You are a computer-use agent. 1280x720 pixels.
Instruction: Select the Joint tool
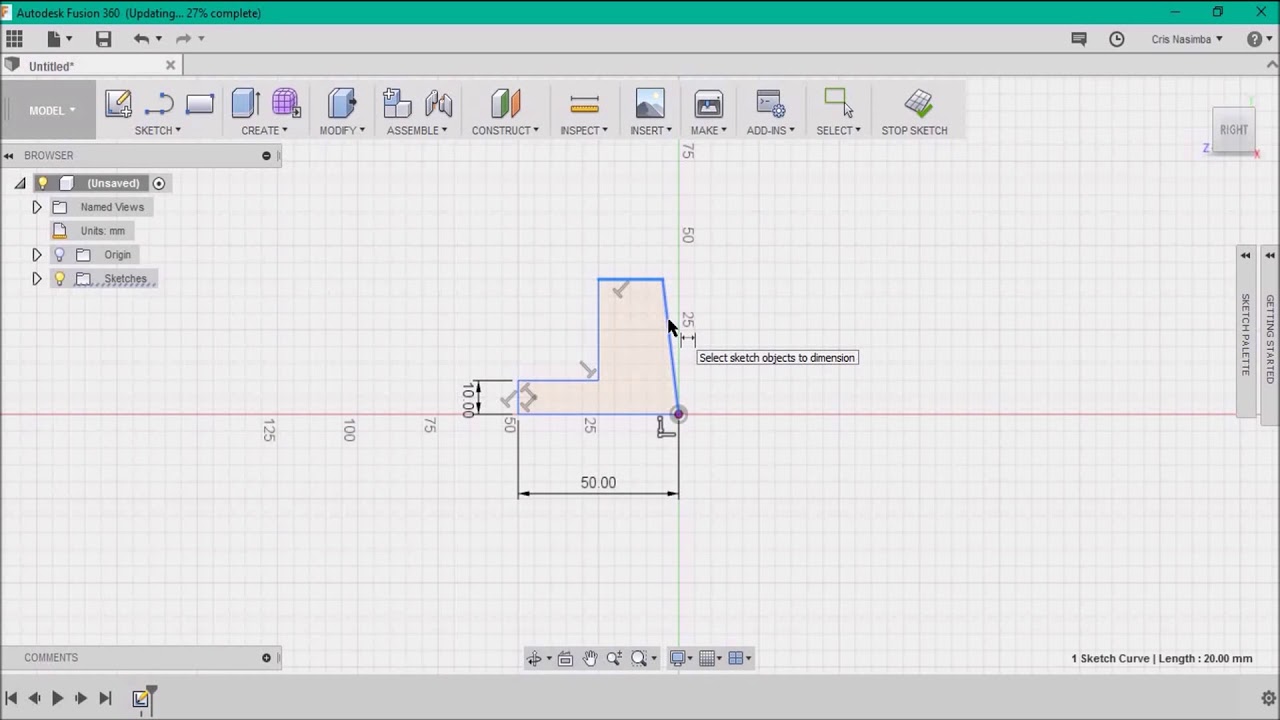click(x=438, y=104)
